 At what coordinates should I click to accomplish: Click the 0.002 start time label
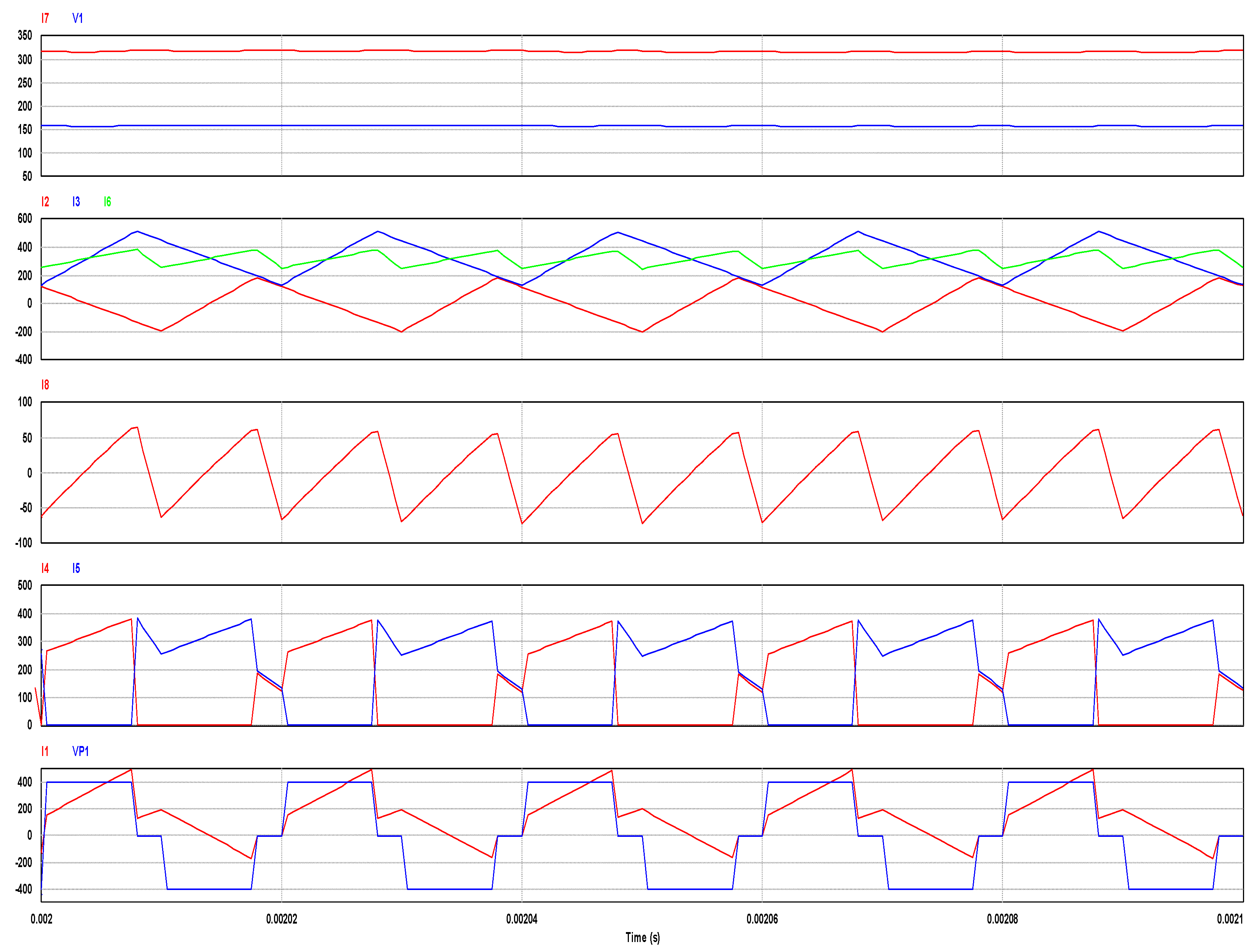pos(41,919)
